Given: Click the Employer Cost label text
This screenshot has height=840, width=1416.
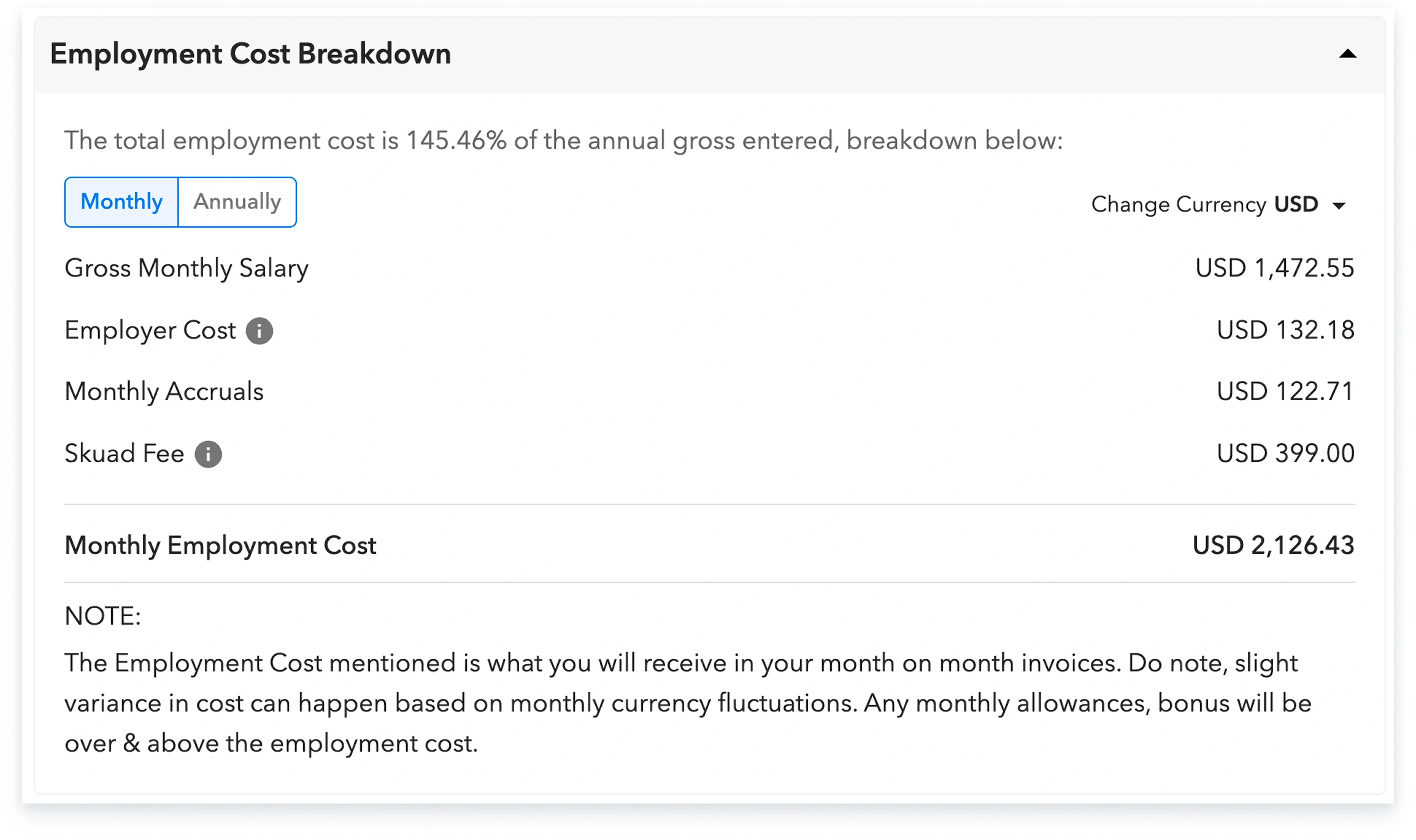Looking at the screenshot, I should (150, 331).
